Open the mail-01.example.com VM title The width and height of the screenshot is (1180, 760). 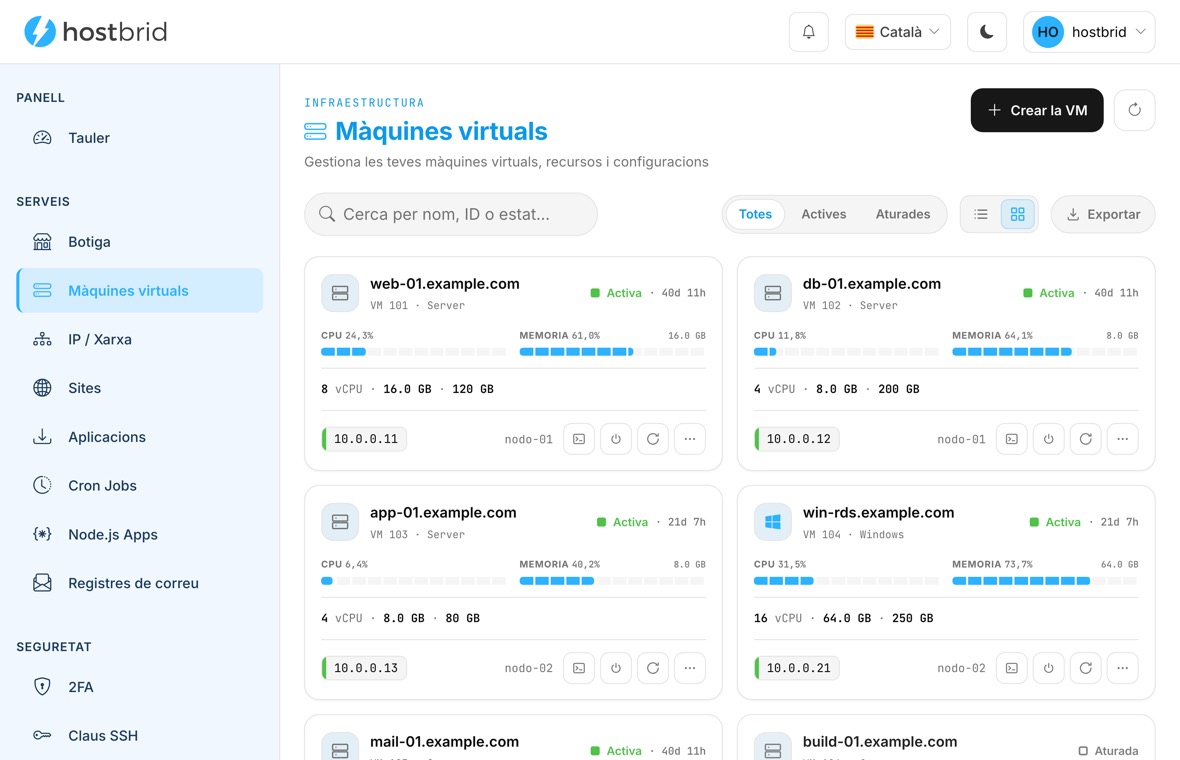pyautogui.click(x=444, y=741)
